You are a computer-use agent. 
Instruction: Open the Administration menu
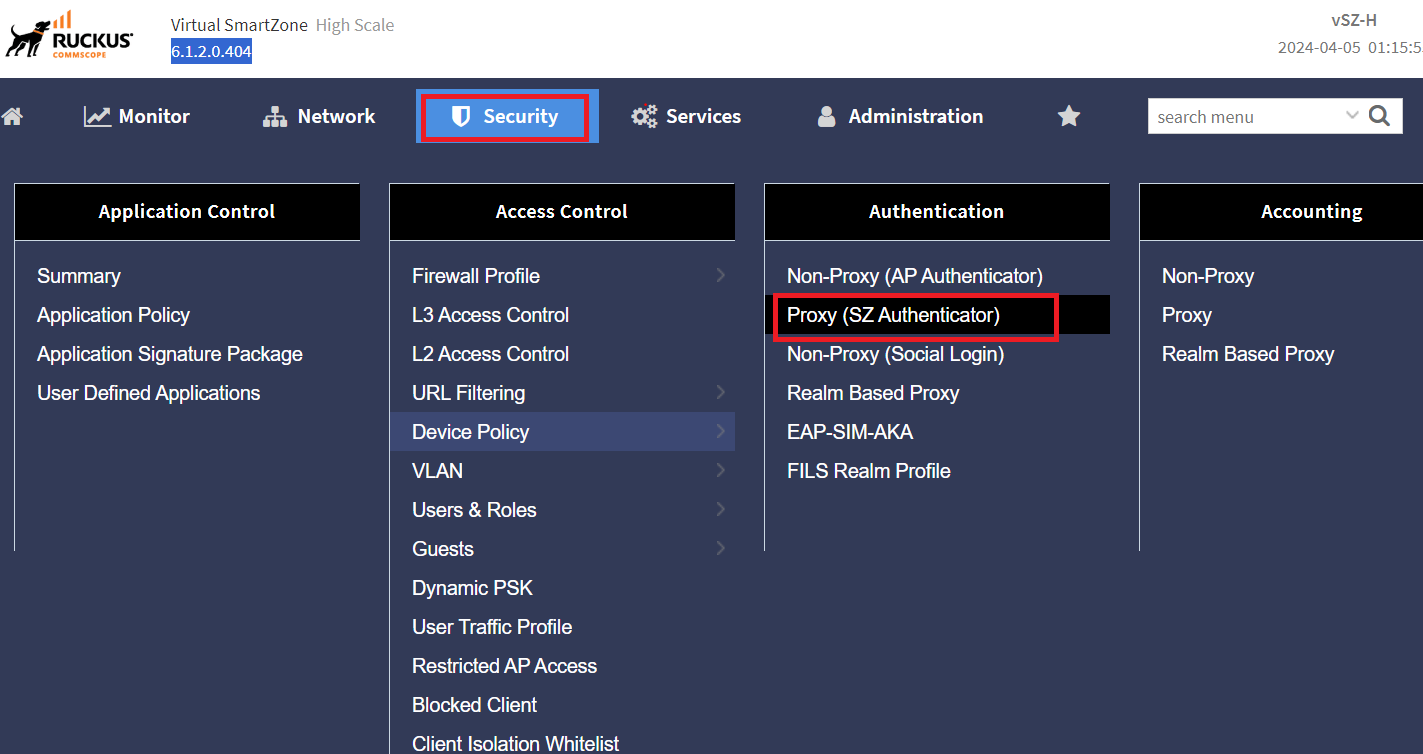coord(900,117)
